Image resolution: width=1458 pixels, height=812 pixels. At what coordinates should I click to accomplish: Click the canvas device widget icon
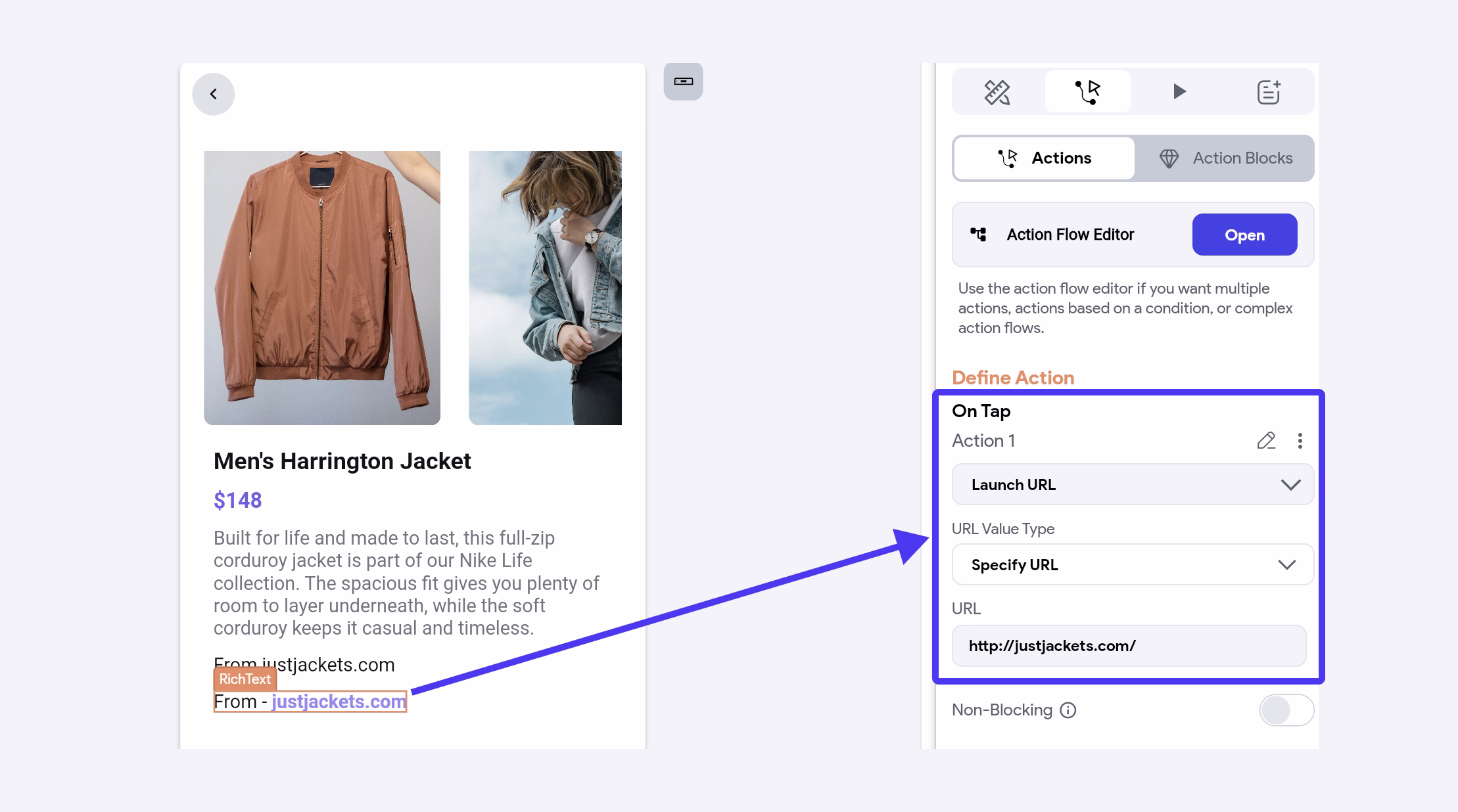click(683, 81)
